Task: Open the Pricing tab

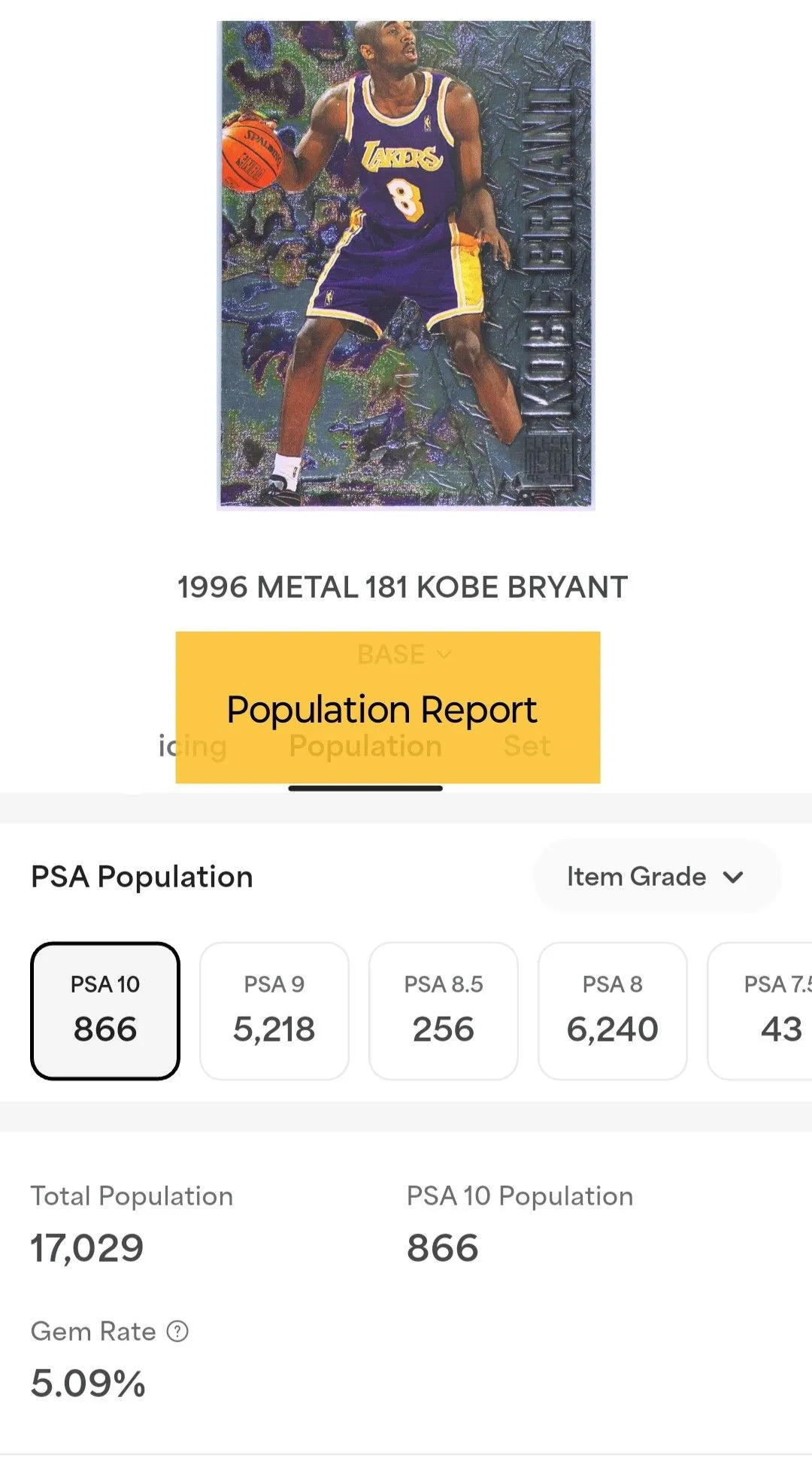Action: [x=192, y=746]
